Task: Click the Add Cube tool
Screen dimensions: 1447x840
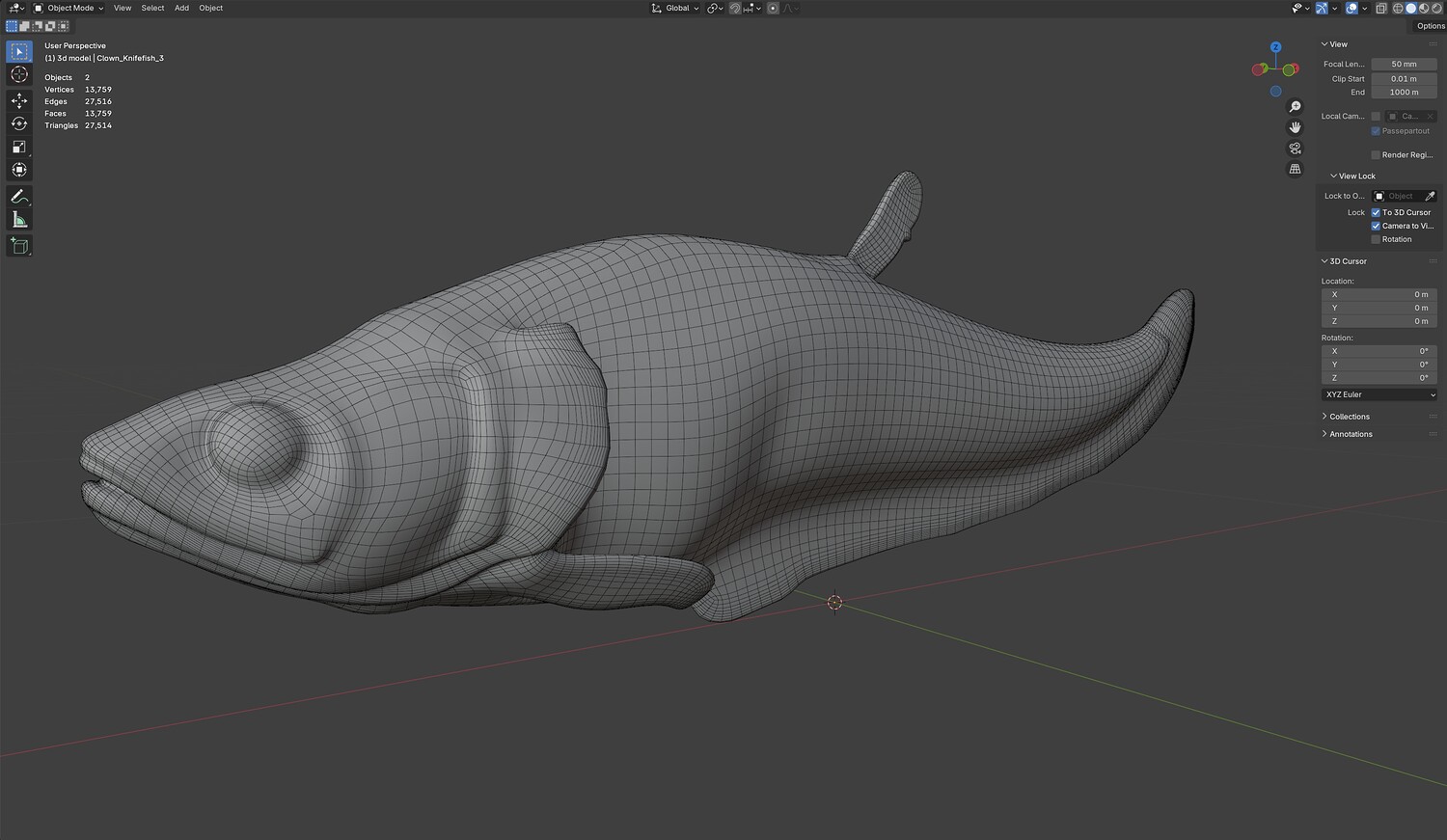Action: [x=19, y=246]
